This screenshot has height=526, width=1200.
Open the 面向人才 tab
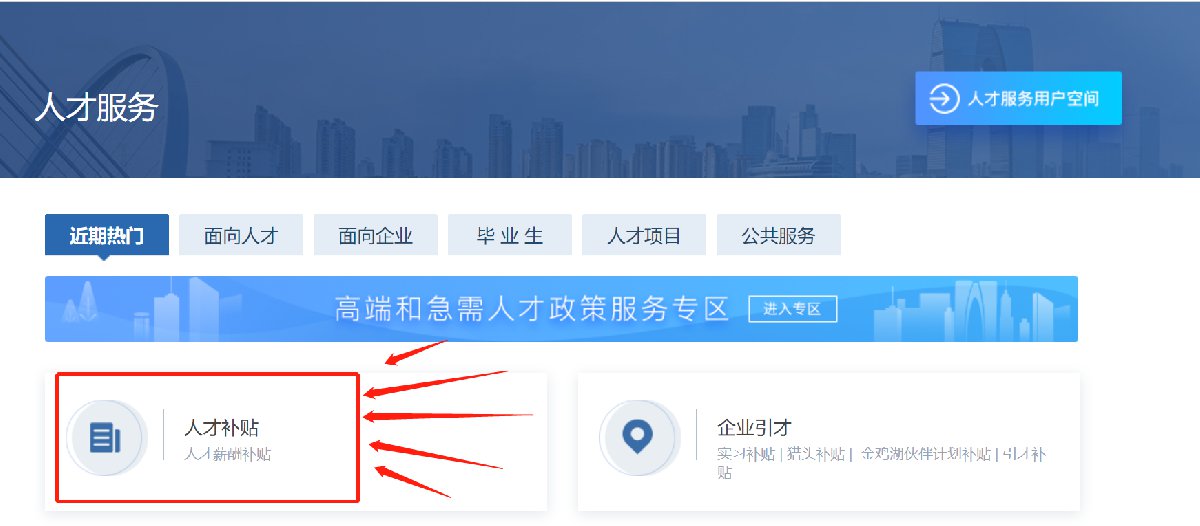pos(240,236)
